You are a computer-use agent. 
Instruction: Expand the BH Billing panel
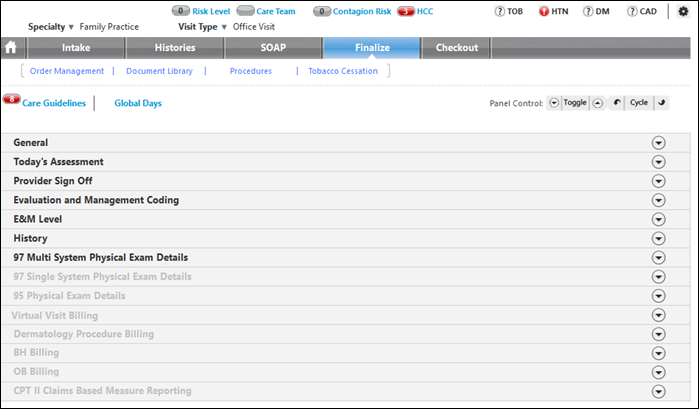point(658,353)
